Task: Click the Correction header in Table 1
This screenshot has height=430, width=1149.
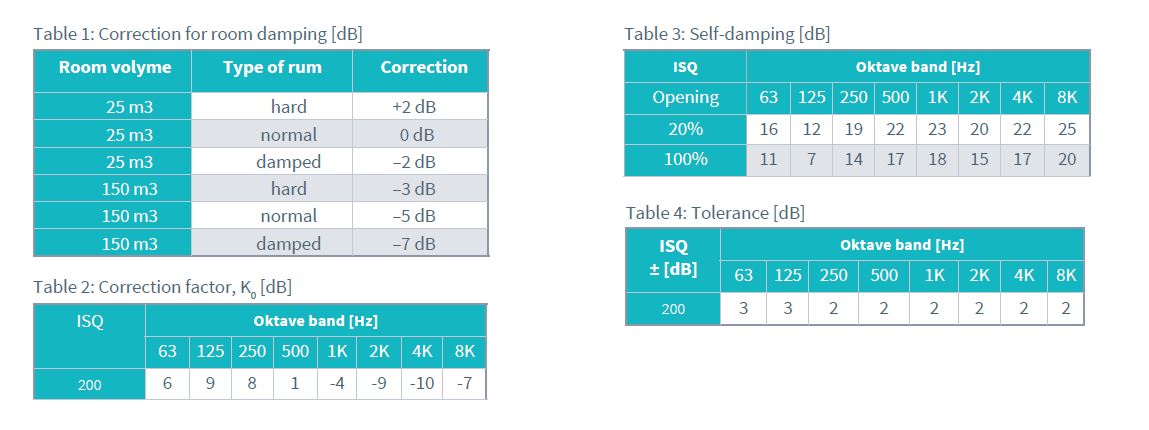Action: (424, 67)
